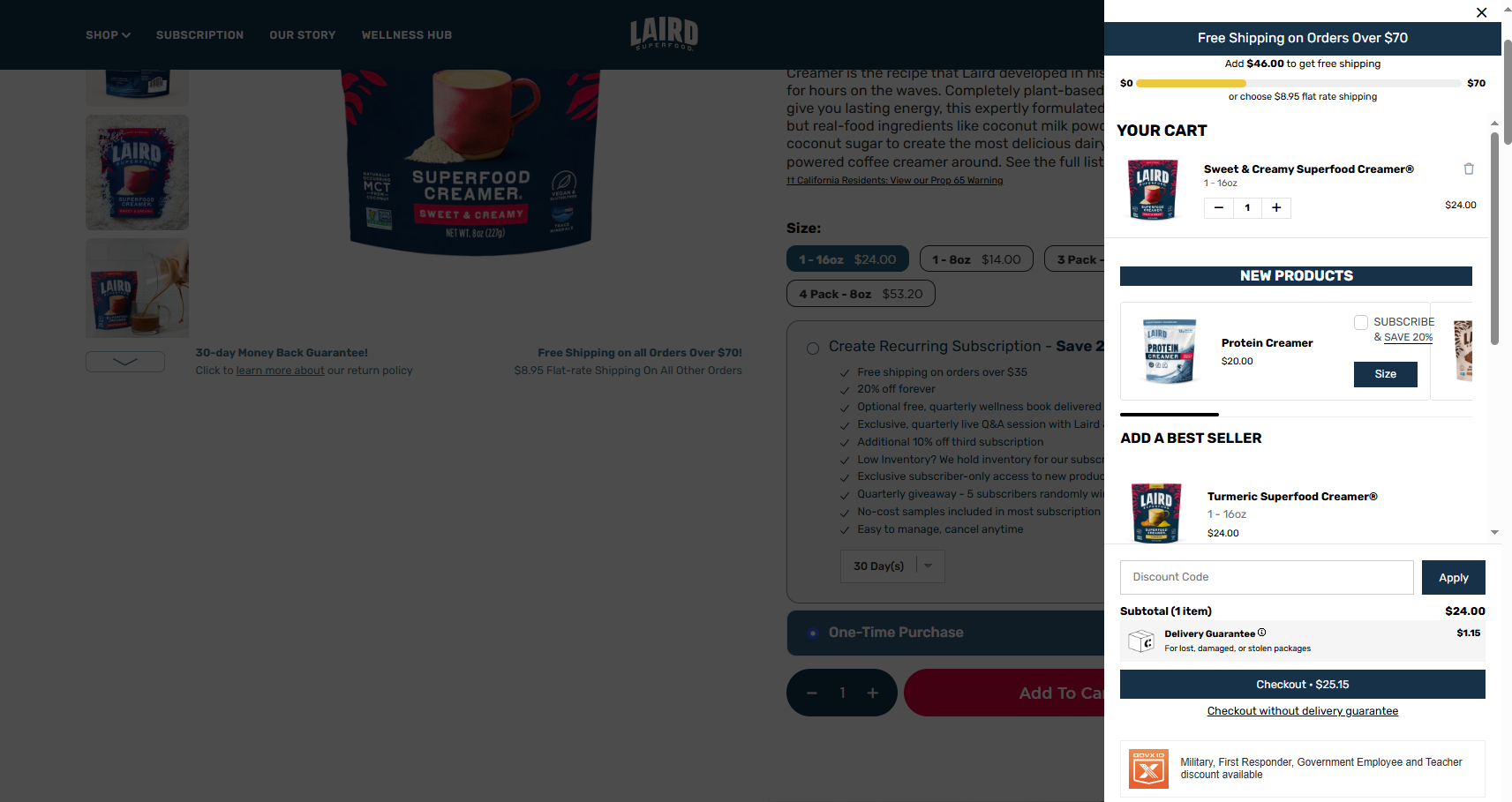The image size is (1512, 802).
Task: Expand more thumbnails with the down chevron
Action: point(125,362)
